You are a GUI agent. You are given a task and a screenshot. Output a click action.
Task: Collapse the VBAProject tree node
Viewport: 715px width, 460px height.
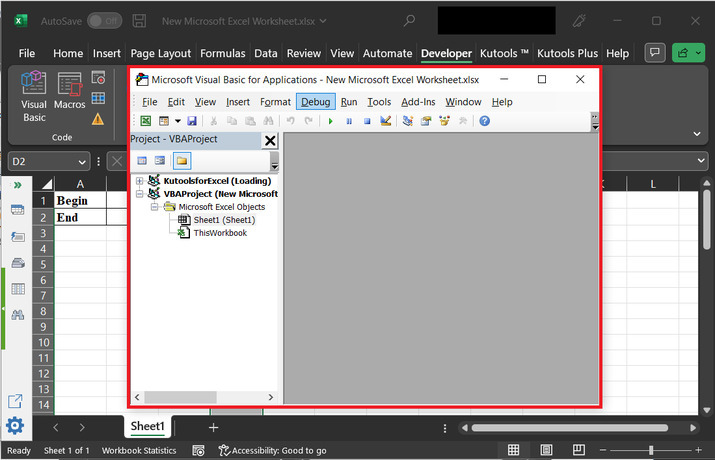140,194
